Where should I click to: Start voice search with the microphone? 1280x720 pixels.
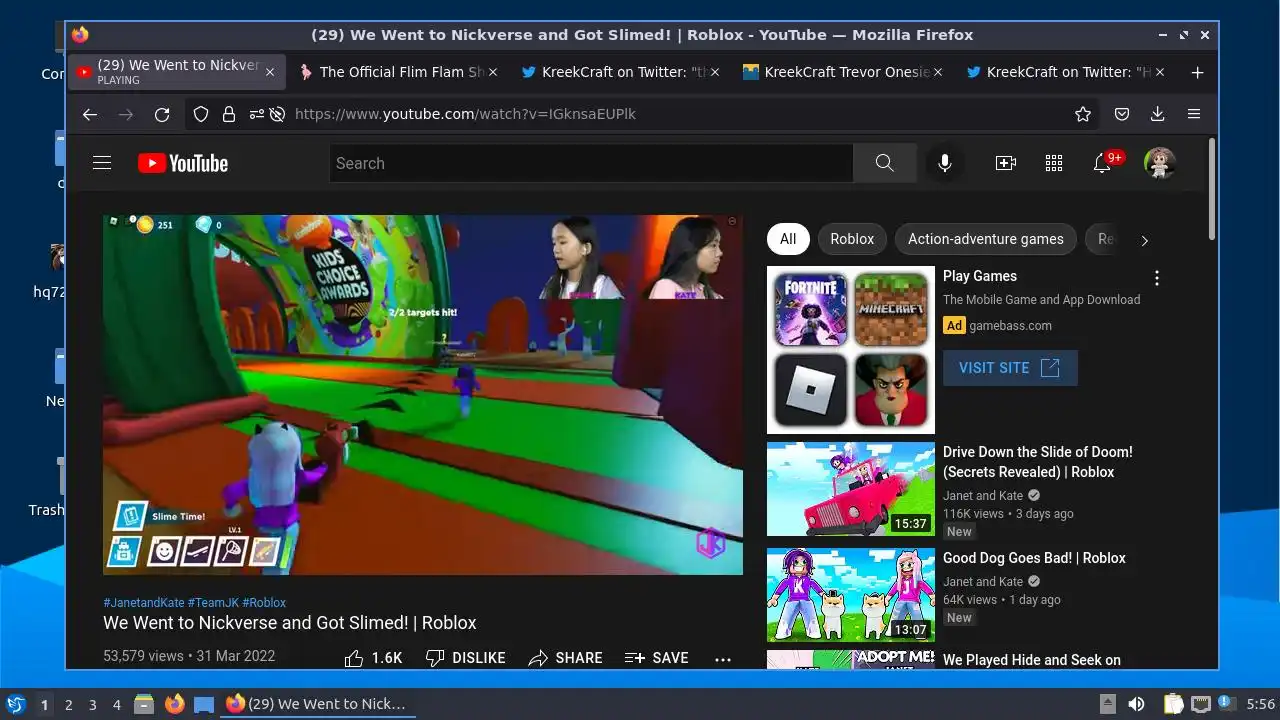coord(944,163)
